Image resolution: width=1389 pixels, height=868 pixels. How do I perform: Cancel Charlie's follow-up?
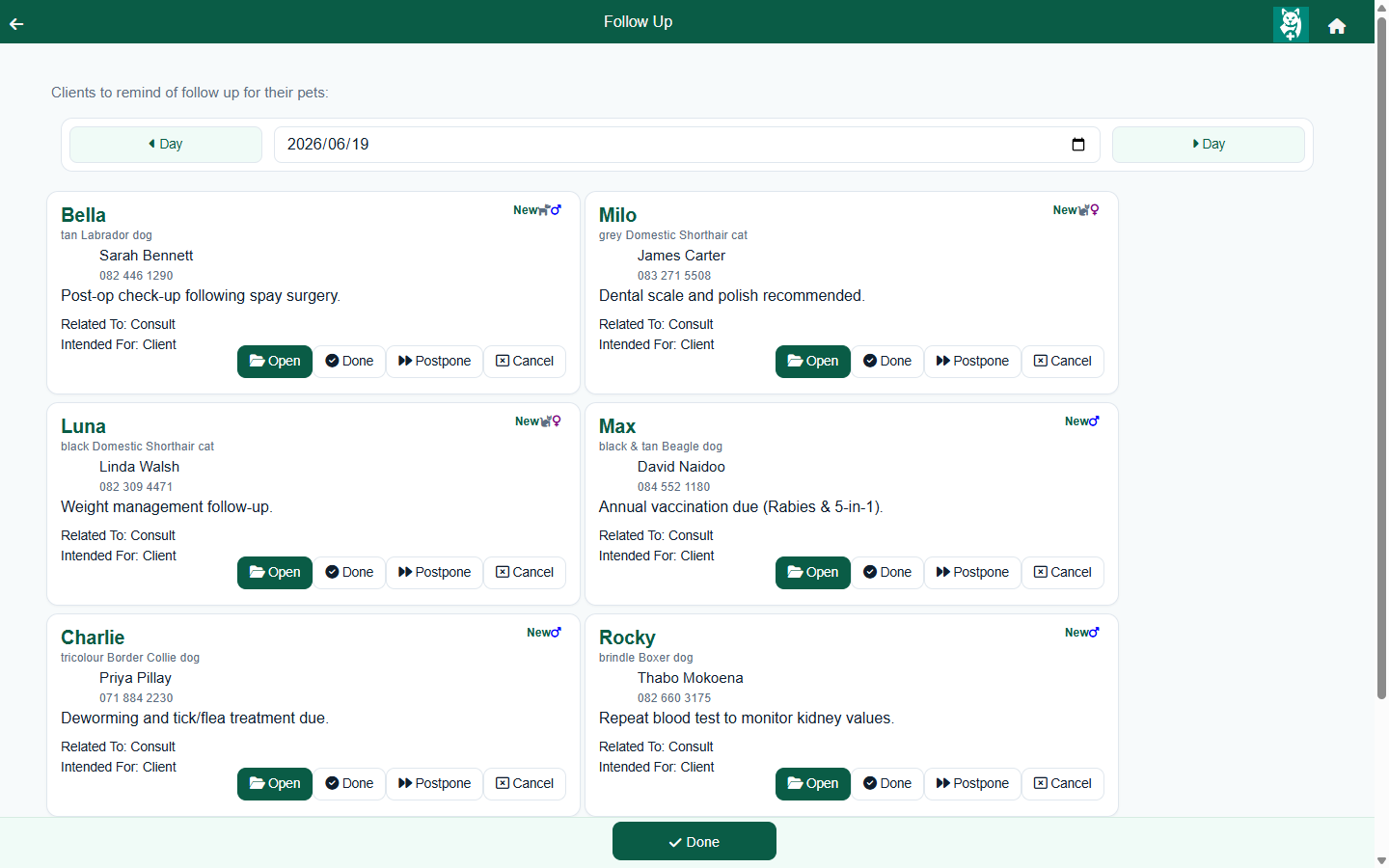(x=525, y=784)
